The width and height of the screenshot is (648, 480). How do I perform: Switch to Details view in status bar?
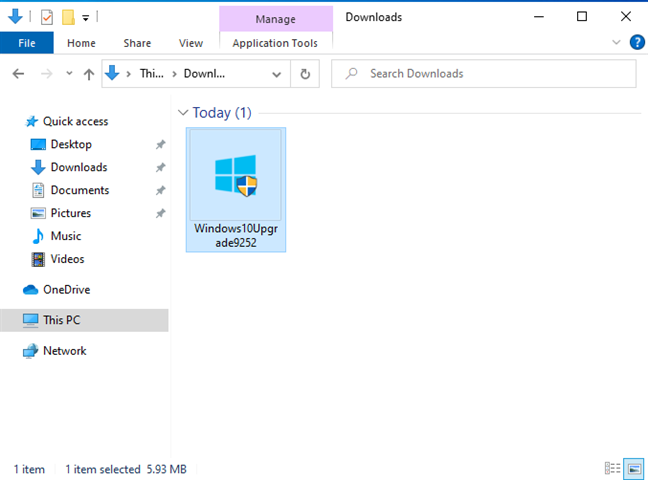point(612,468)
